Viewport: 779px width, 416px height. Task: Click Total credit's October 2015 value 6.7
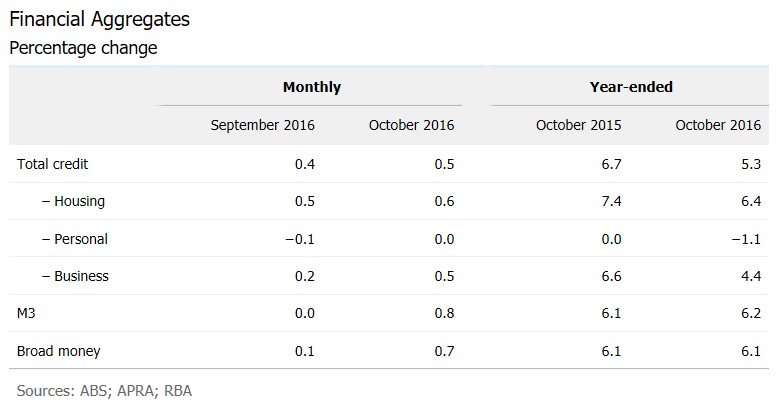tap(610, 163)
